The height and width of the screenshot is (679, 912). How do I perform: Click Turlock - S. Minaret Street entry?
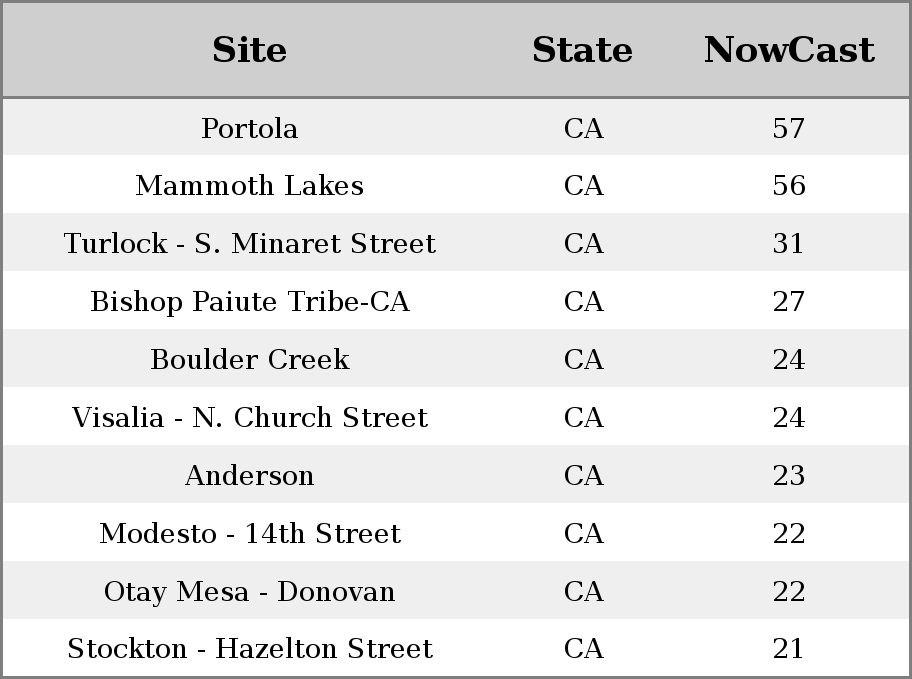coord(250,243)
